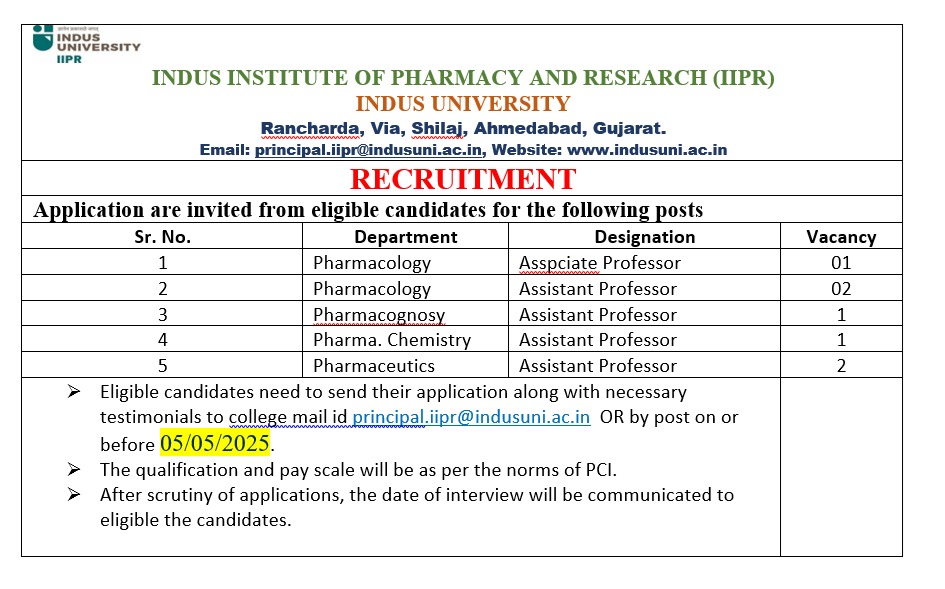Select the red RECRUITMENT heading
Screen dimensions: 945x589
tap(463, 179)
